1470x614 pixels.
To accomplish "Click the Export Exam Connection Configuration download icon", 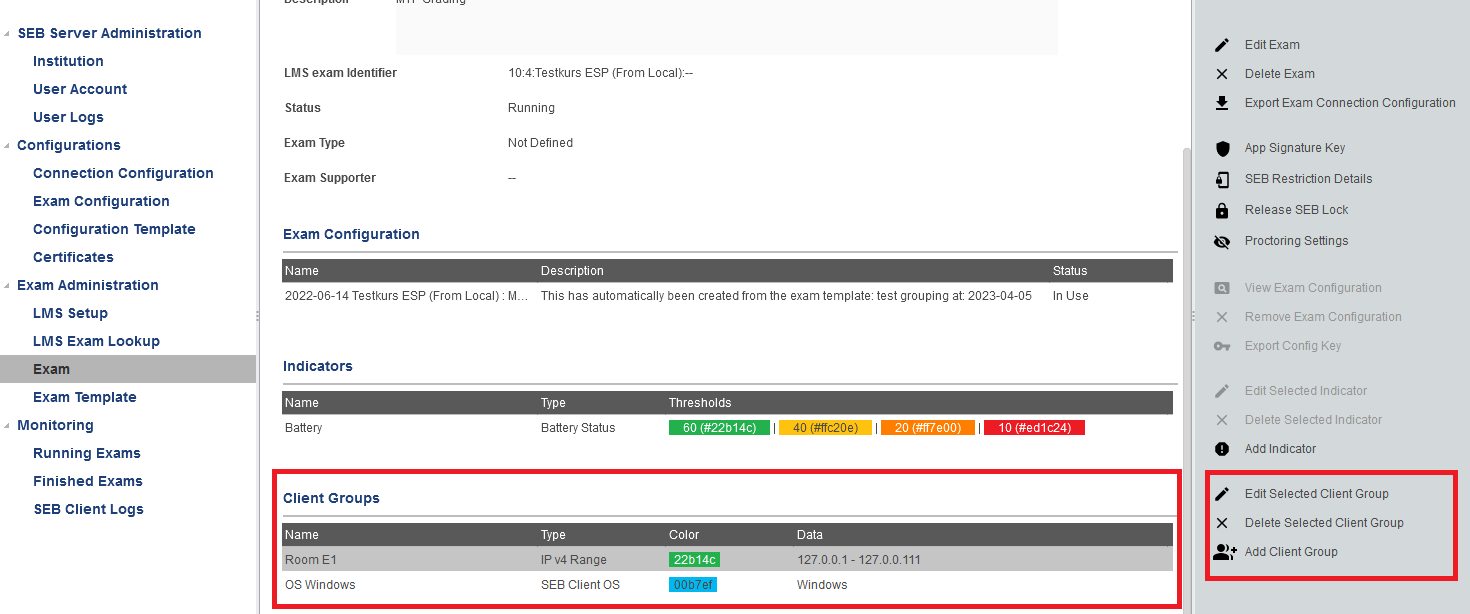I will [x=1221, y=103].
